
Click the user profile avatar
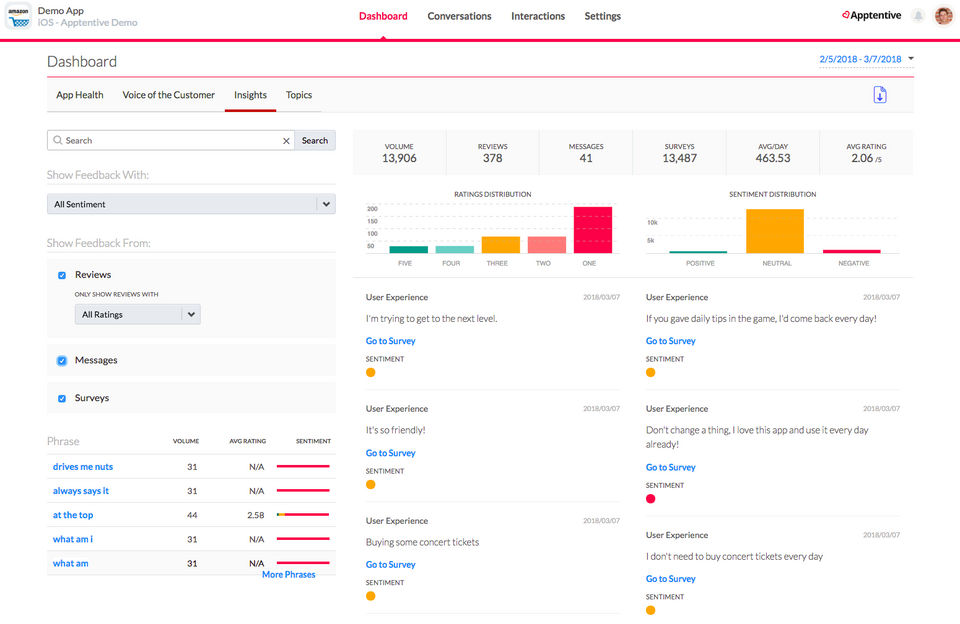click(x=943, y=16)
